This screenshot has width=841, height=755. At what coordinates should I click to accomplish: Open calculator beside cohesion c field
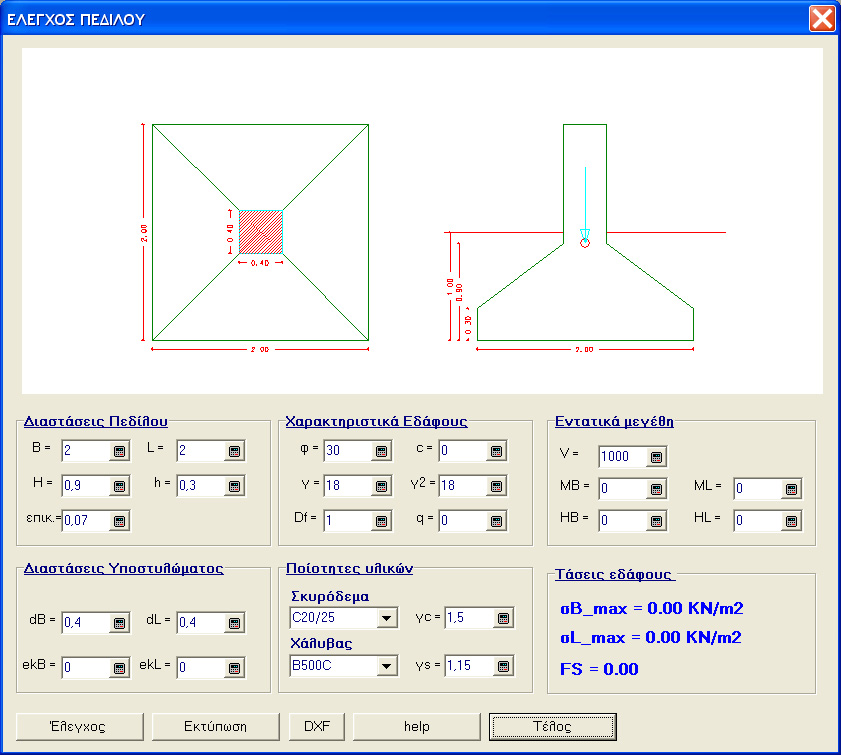click(x=496, y=451)
